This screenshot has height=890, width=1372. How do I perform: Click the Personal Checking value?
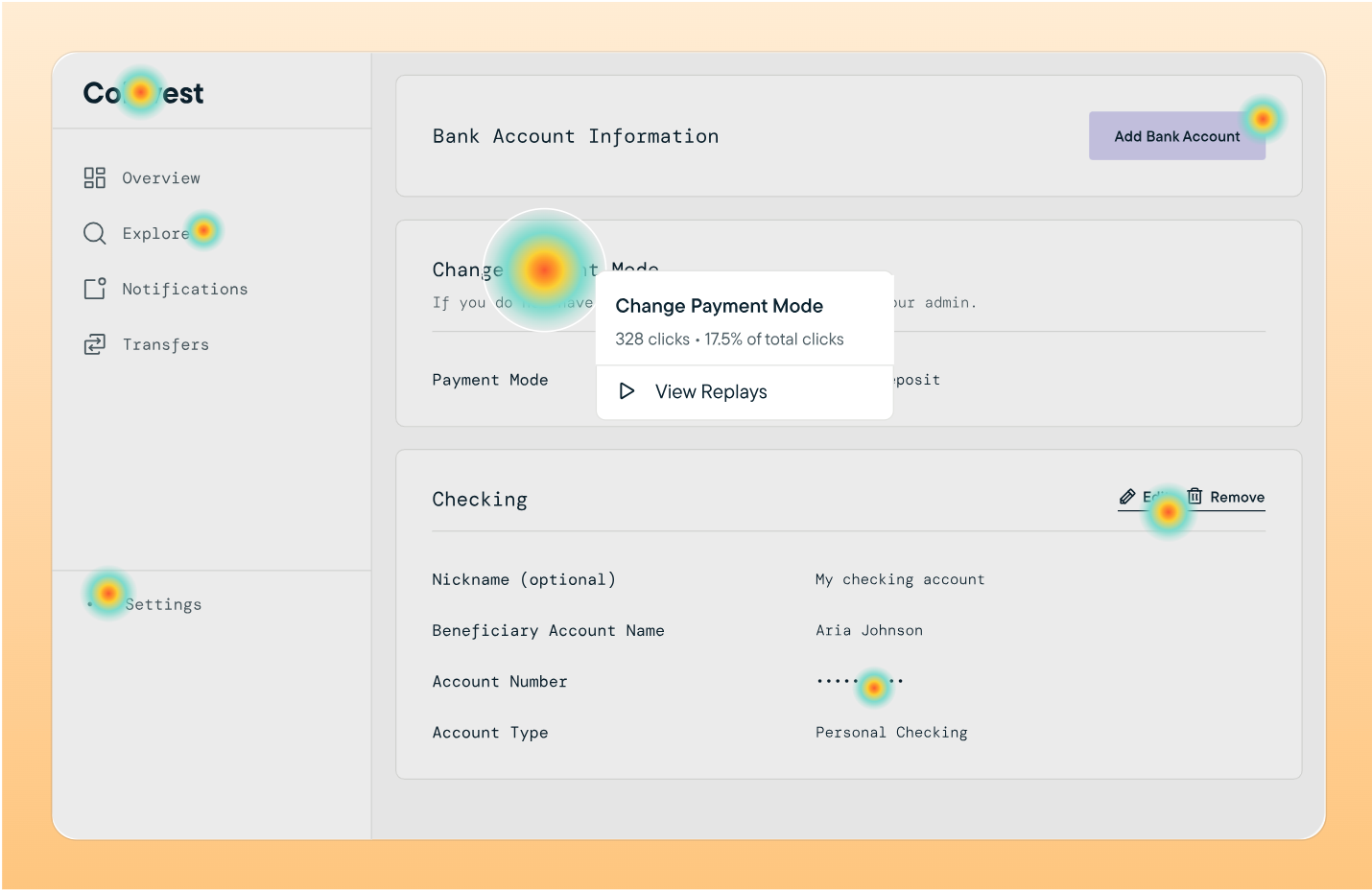pos(891,733)
